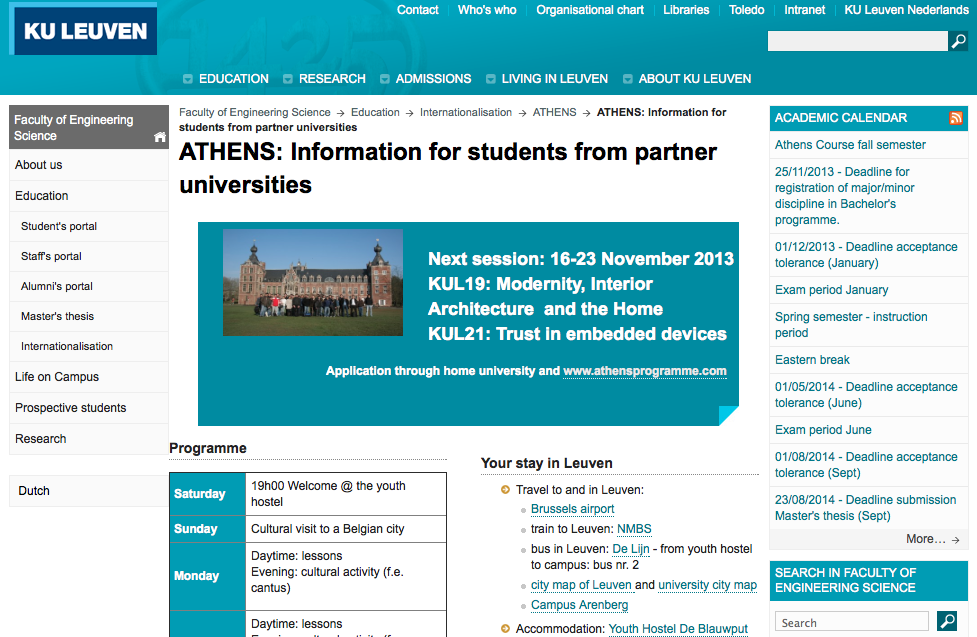The image size is (977, 637).
Task: Click 'Cultural visit to a Belgian city' cell
Action: coord(346,529)
